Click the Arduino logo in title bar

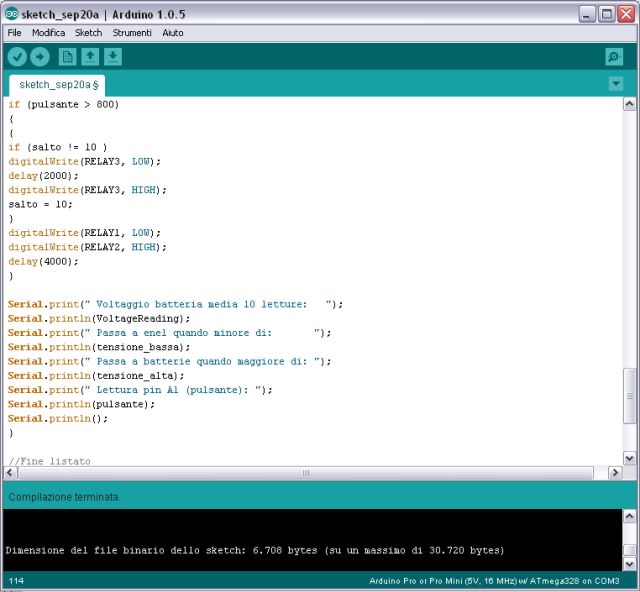11,14
